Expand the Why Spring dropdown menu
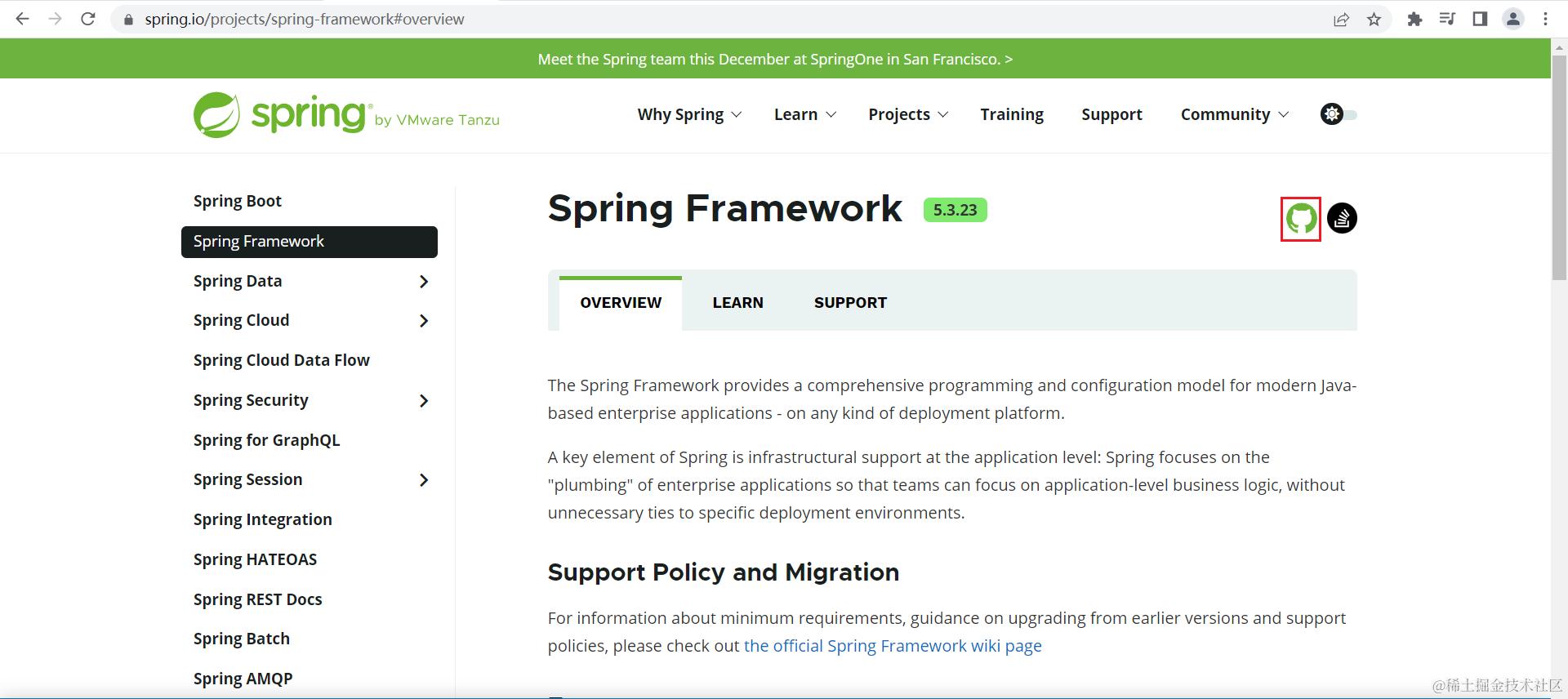The height and width of the screenshot is (699, 1568). 689,114
